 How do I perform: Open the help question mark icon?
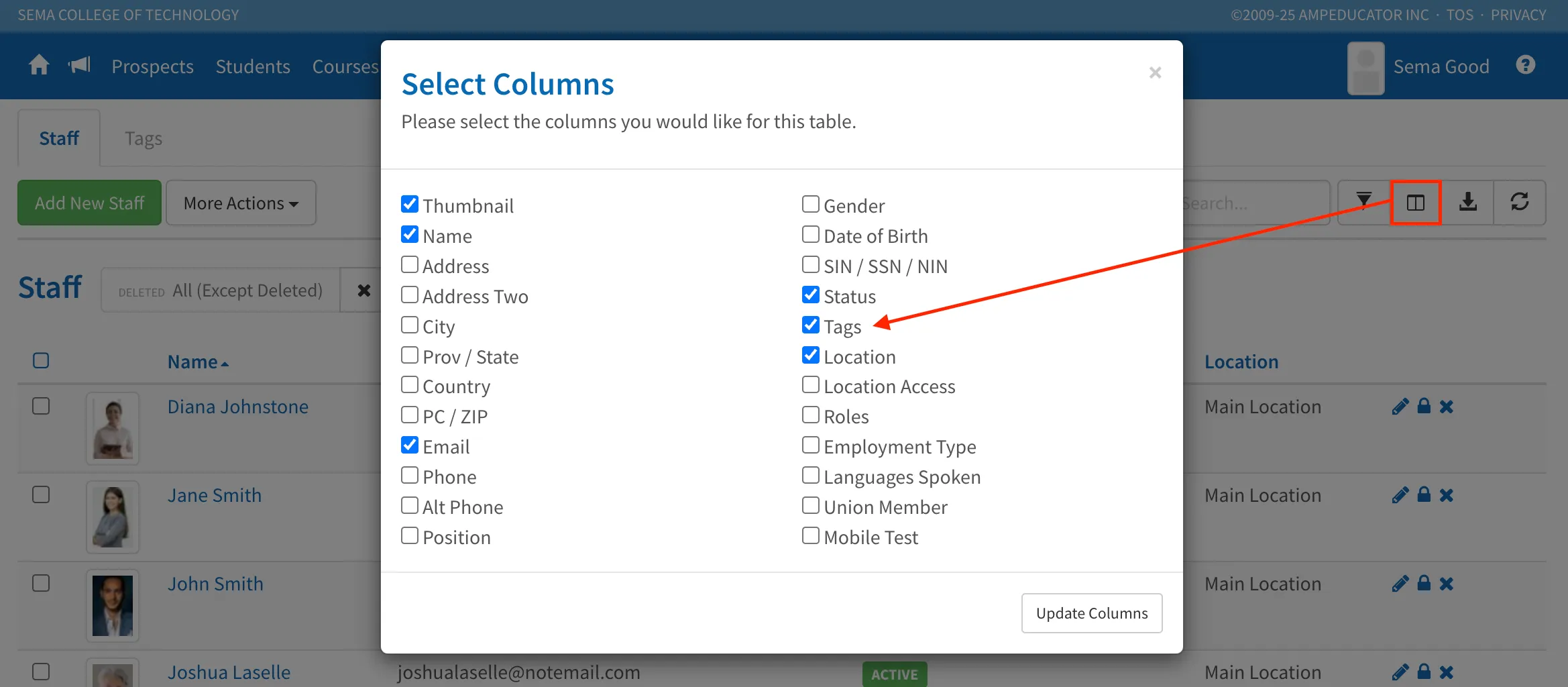tap(1525, 65)
